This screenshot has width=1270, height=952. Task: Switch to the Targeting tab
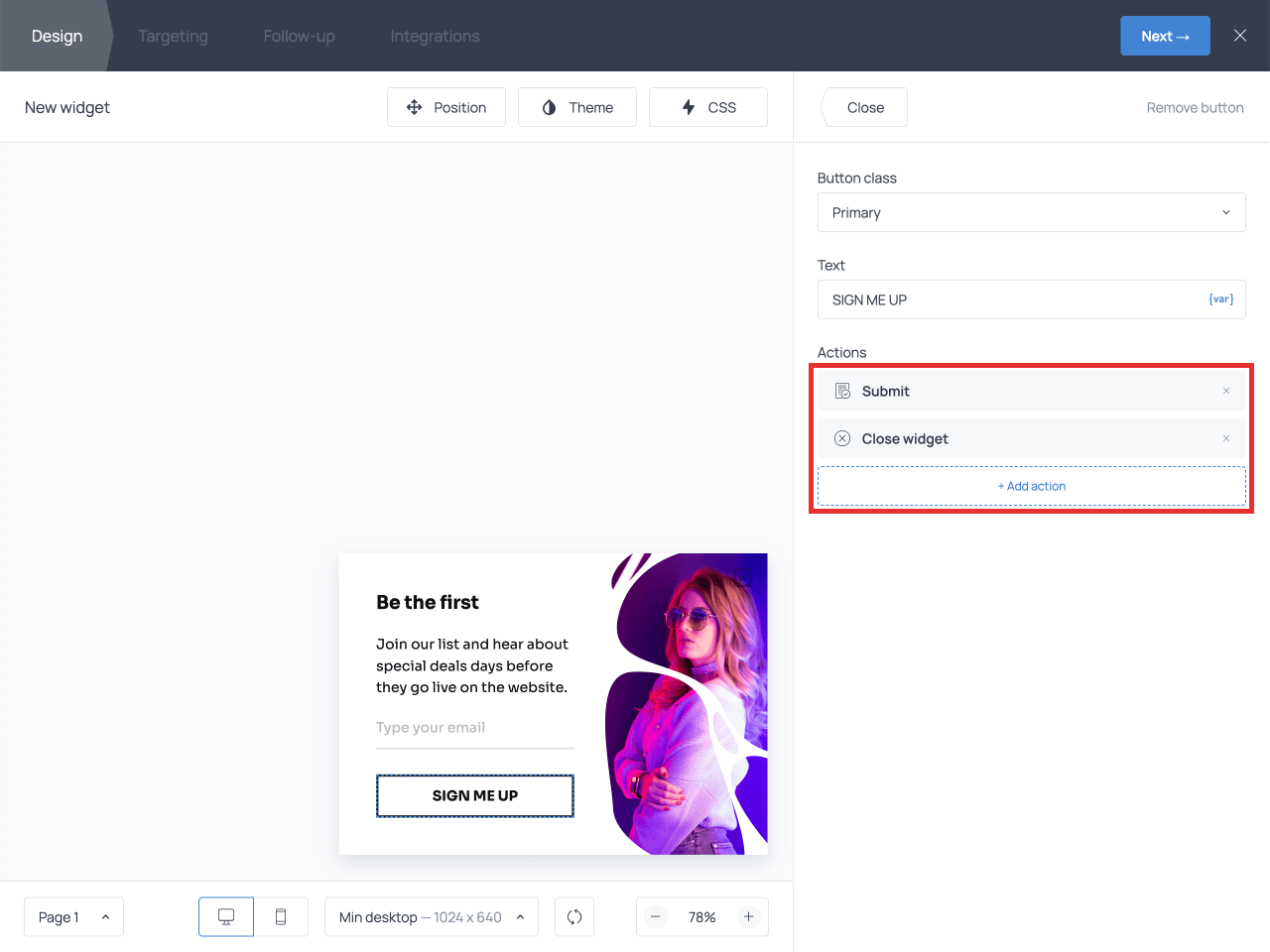click(173, 36)
